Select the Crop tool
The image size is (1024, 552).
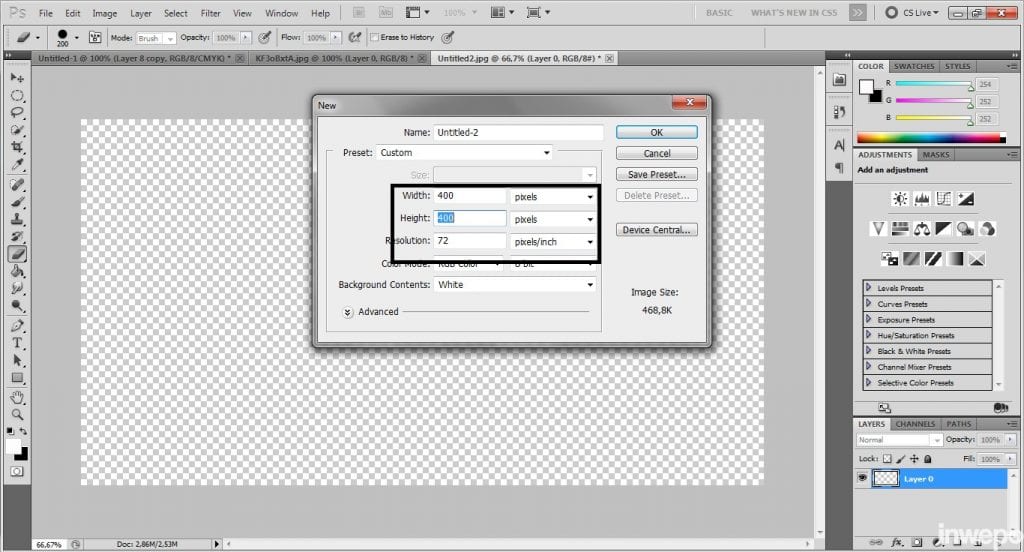(x=17, y=147)
